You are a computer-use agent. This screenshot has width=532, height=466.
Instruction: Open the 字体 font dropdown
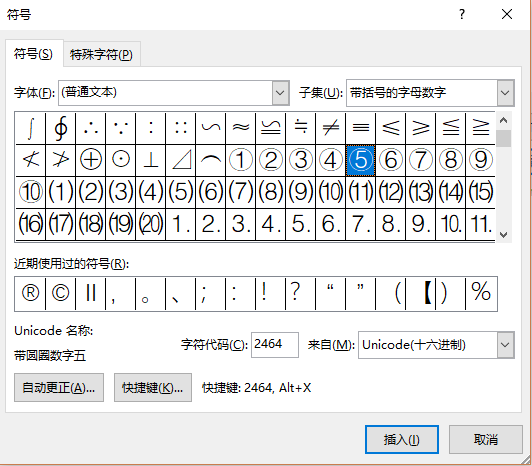click(x=280, y=93)
